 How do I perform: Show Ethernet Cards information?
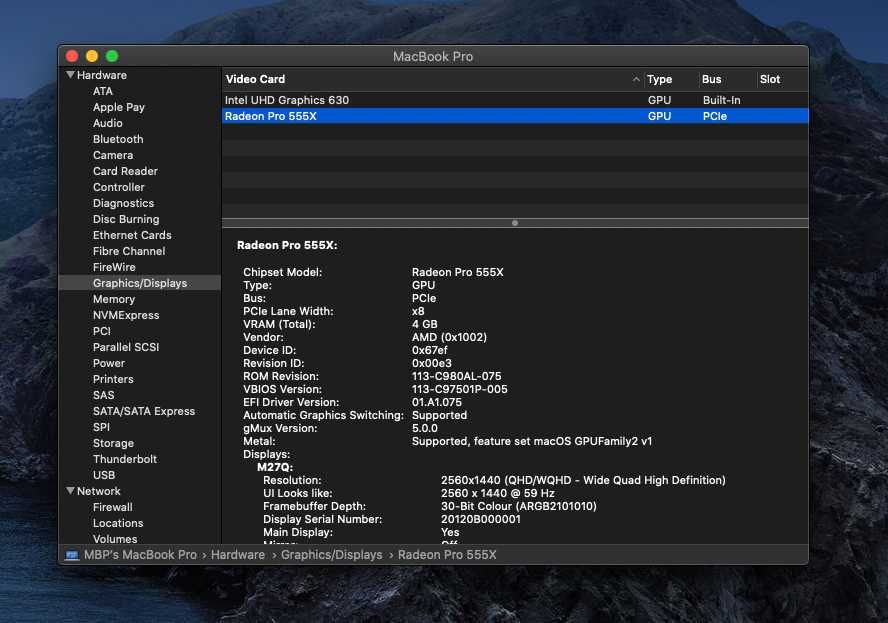(132, 235)
